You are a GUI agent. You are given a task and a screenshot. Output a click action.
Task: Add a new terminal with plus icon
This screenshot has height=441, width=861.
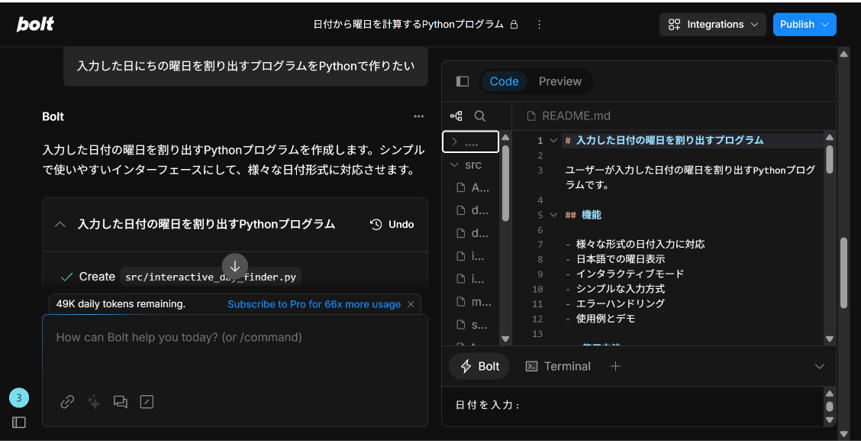pos(616,366)
